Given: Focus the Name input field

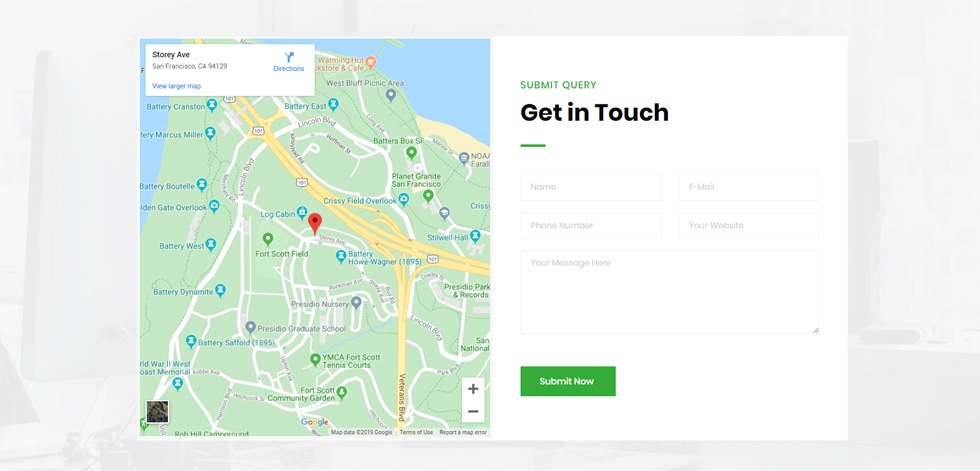Looking at the screenshot, I should [x=591, y=187].
